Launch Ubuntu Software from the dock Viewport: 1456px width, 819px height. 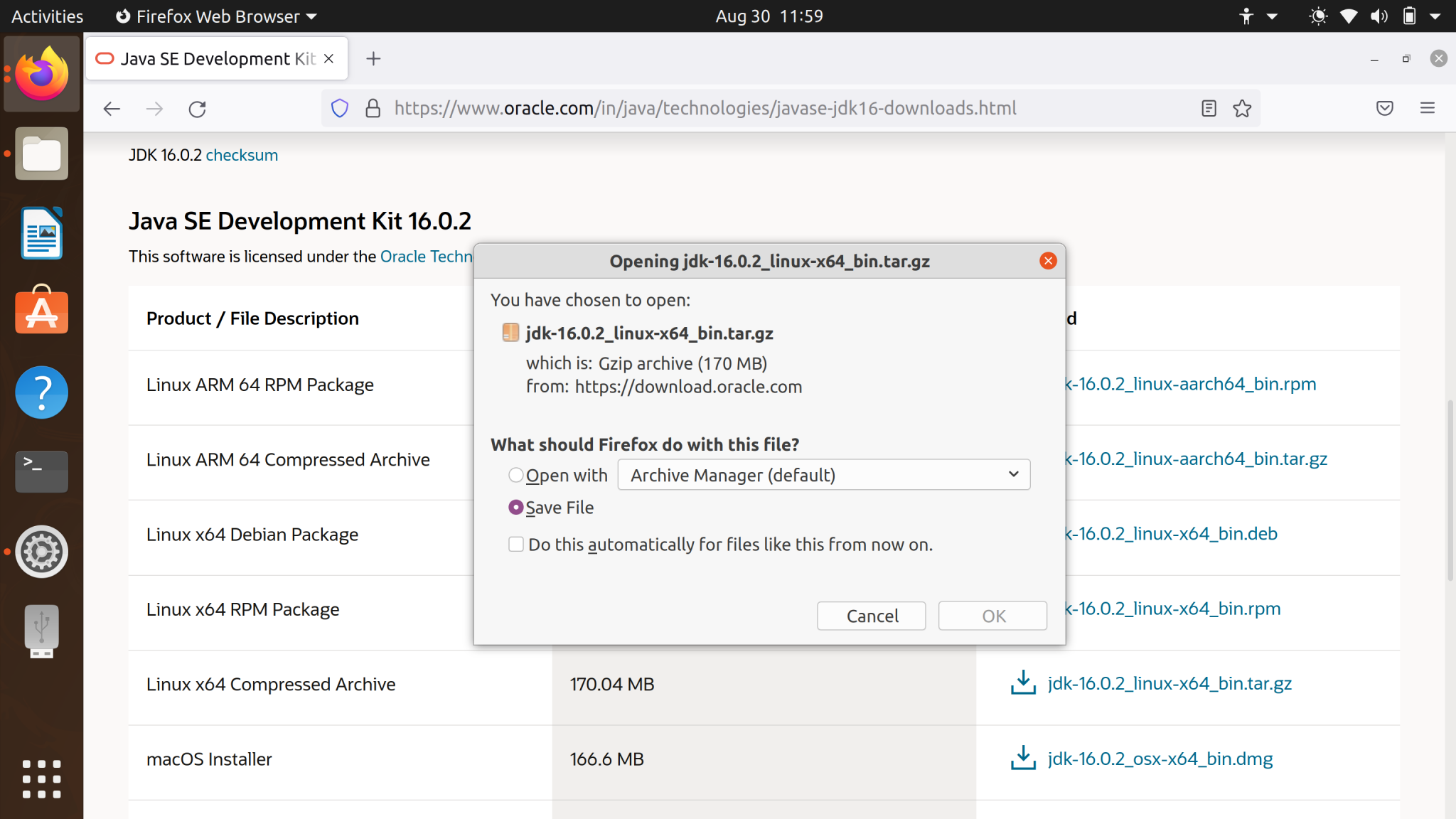click(41, 312)
